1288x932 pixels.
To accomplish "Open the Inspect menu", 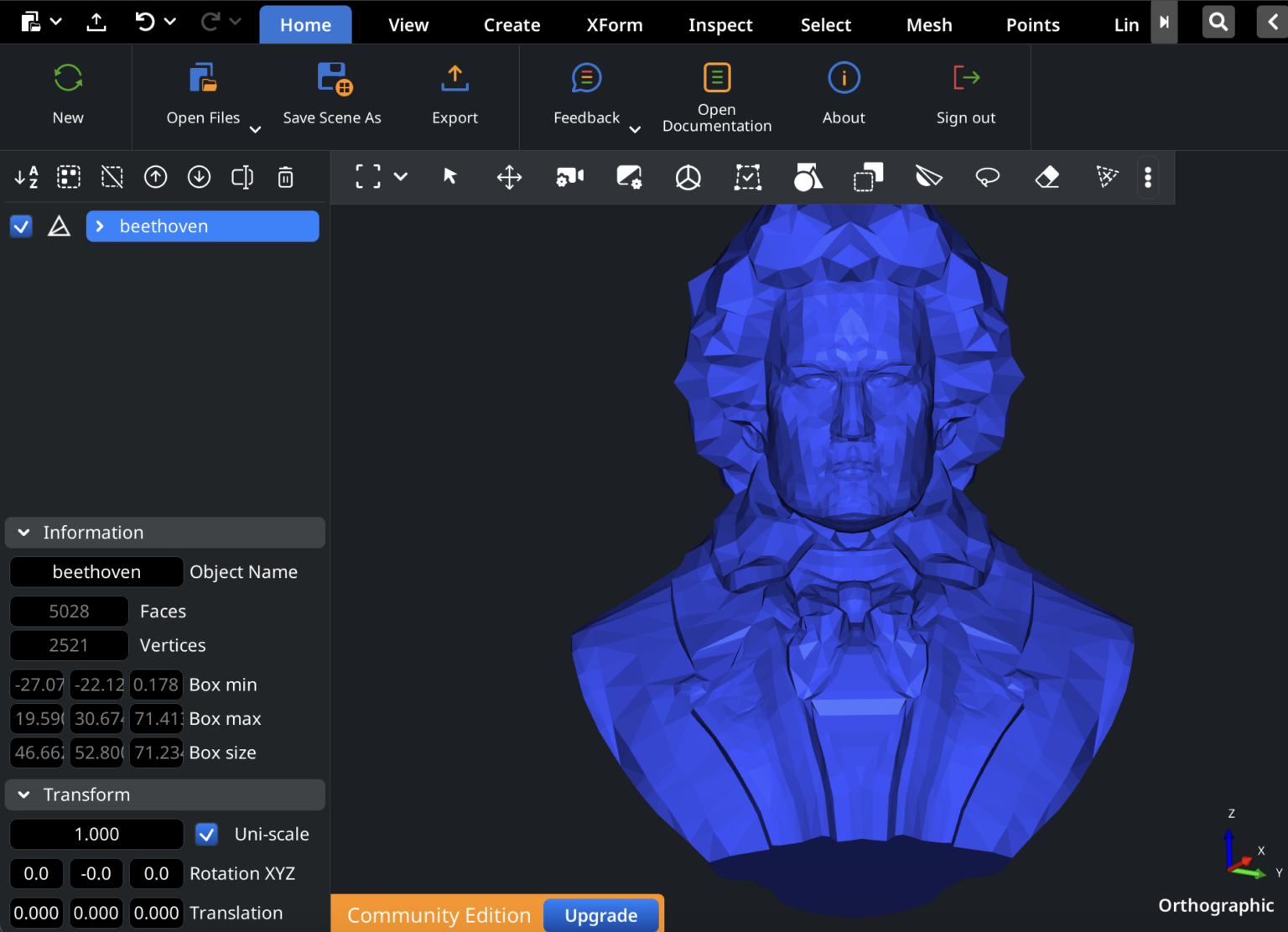I will (720, 24).
